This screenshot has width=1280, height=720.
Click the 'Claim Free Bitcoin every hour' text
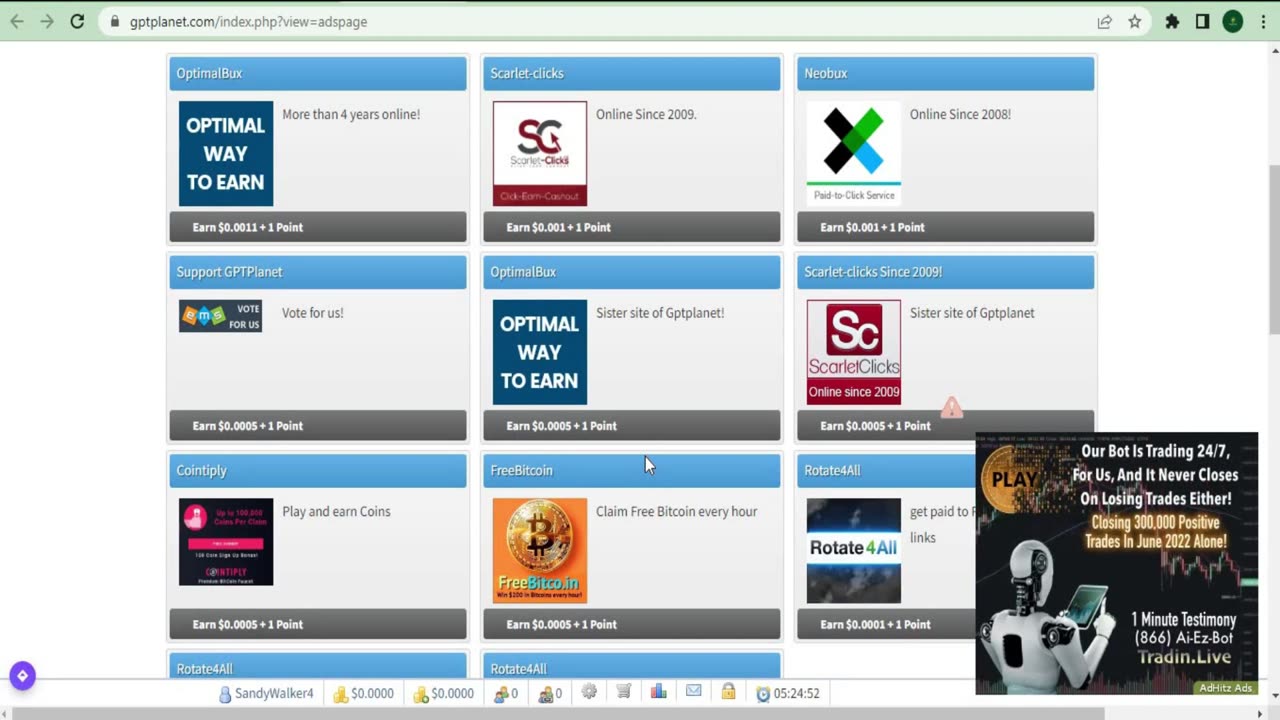coord(676,511)
